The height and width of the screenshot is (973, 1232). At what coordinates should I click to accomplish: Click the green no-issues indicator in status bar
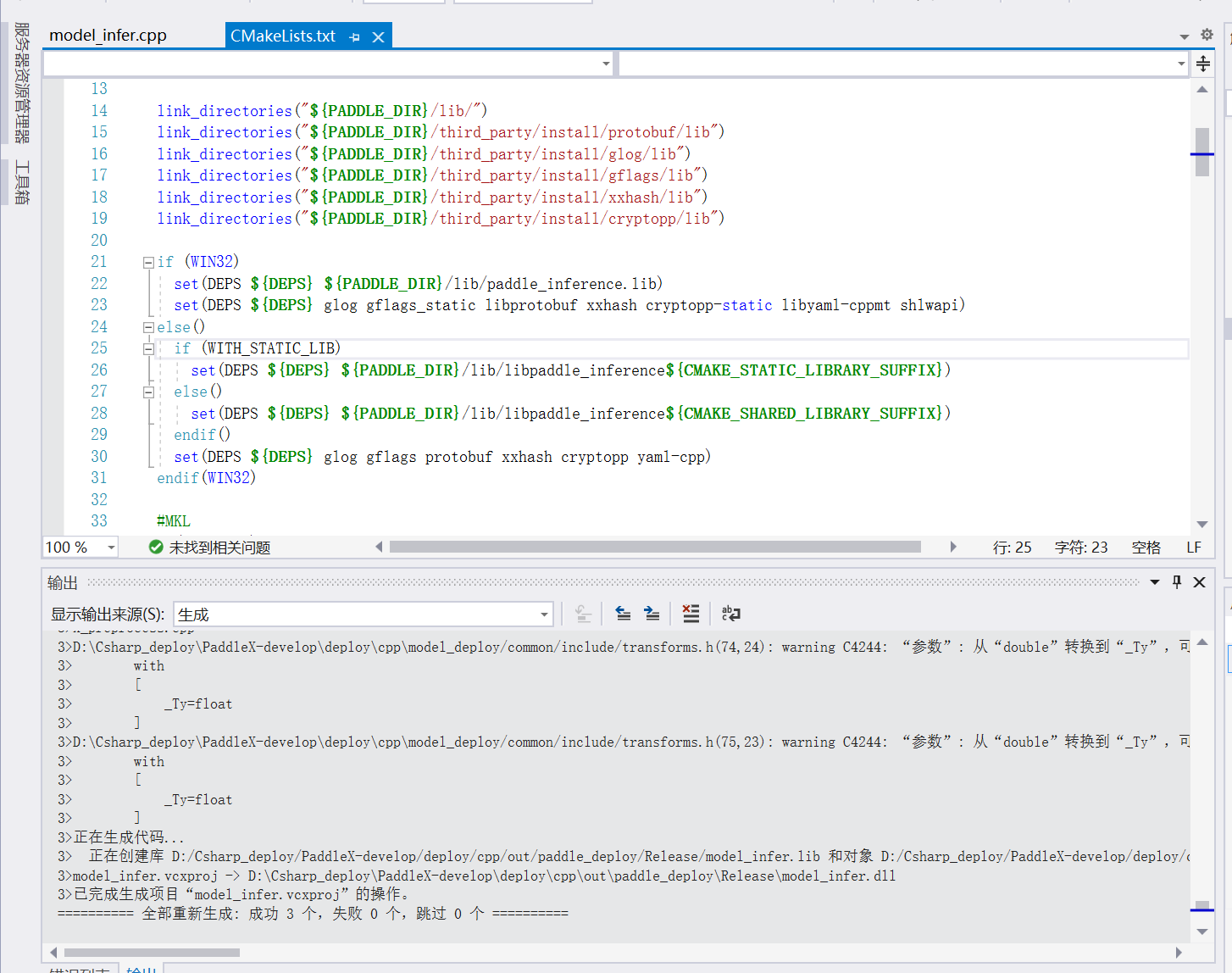[156, 547]
